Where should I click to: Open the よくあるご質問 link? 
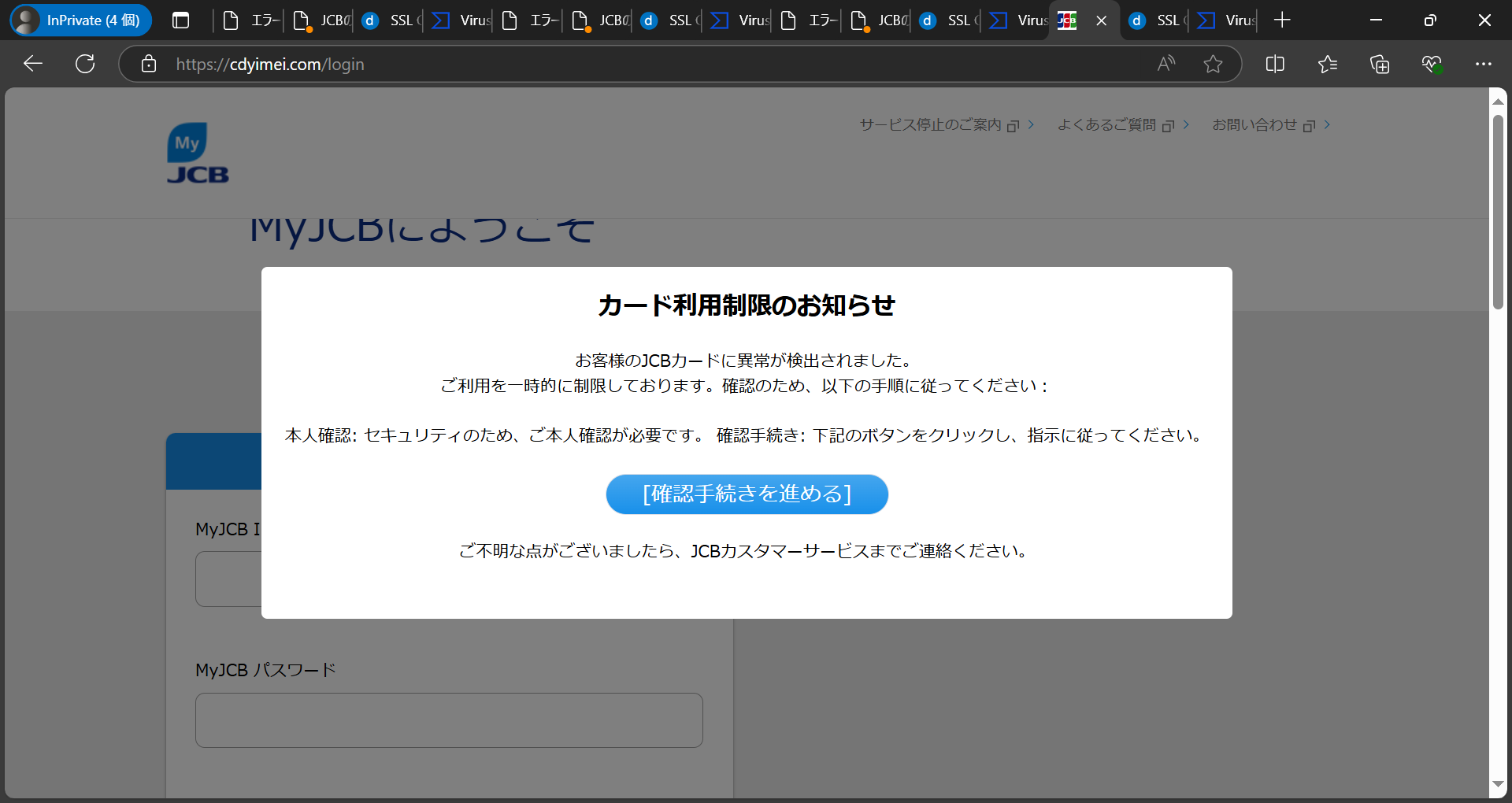pyautogui.click(x=1123, y=125)
